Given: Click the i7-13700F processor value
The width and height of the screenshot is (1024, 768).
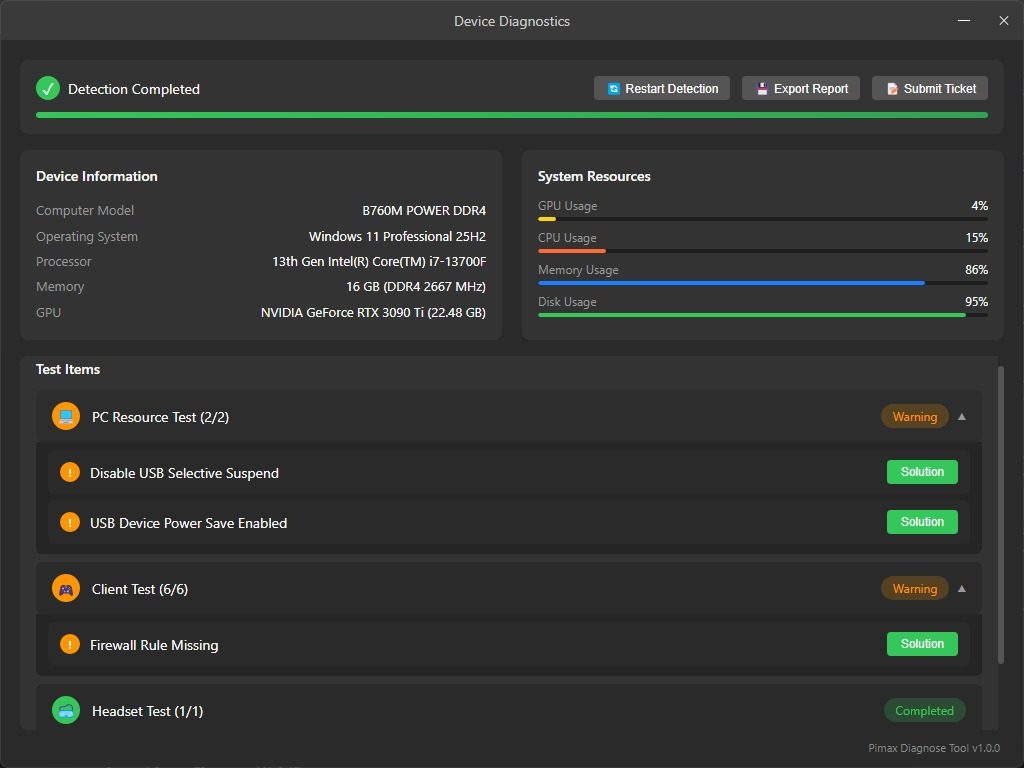Looking at the screenshot, I should (379, 261).
